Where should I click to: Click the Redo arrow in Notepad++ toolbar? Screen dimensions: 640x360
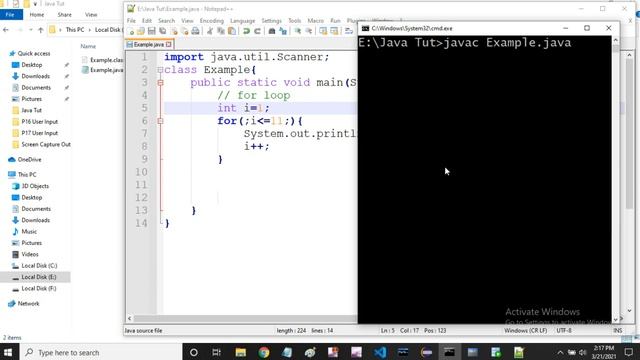click(x=257, y=31)
